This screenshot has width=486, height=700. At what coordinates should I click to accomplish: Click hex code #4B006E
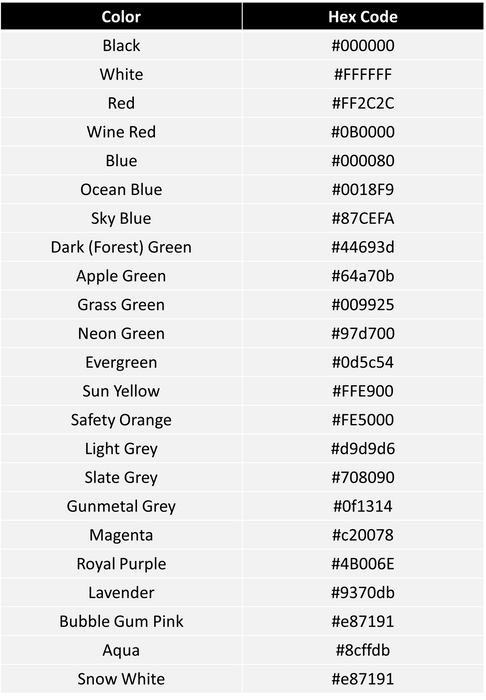click(x=363, y=563)
